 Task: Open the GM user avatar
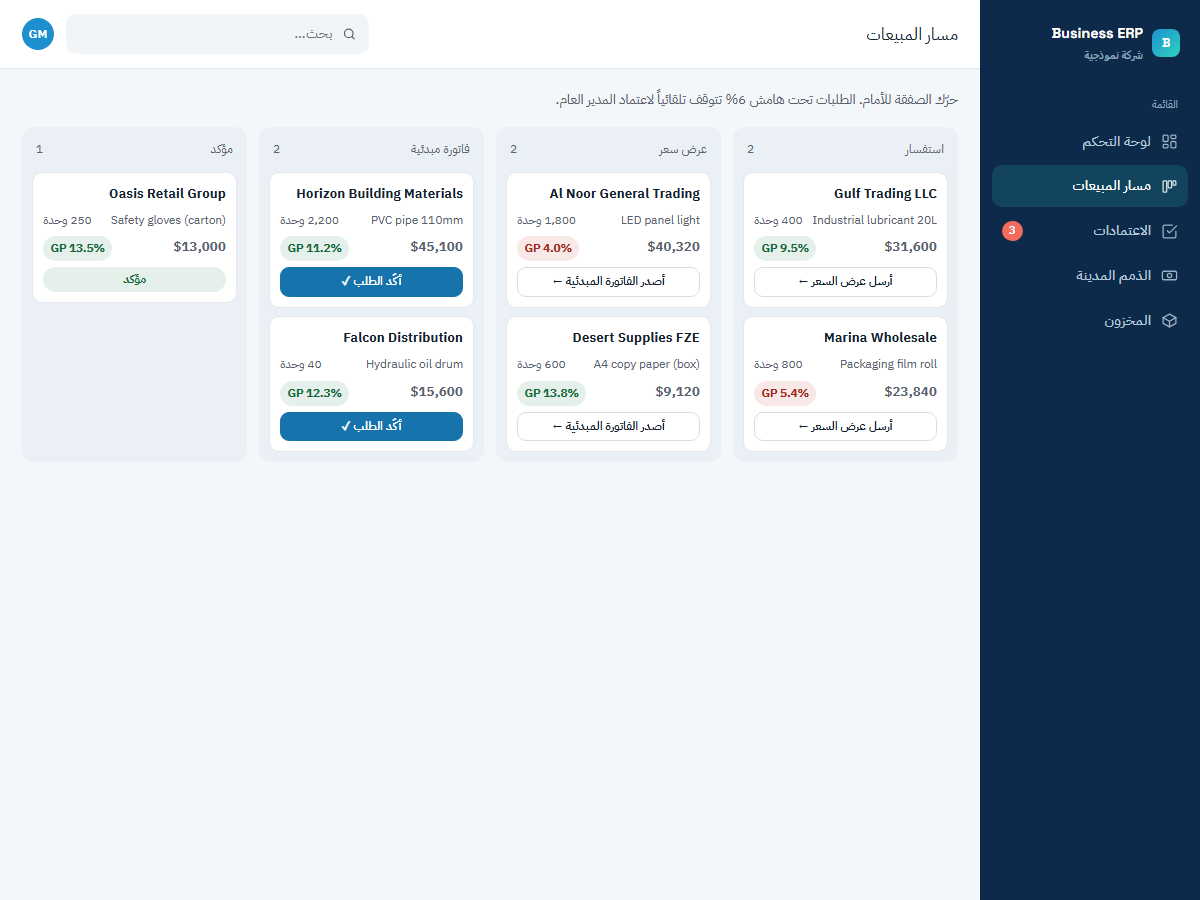38,34
